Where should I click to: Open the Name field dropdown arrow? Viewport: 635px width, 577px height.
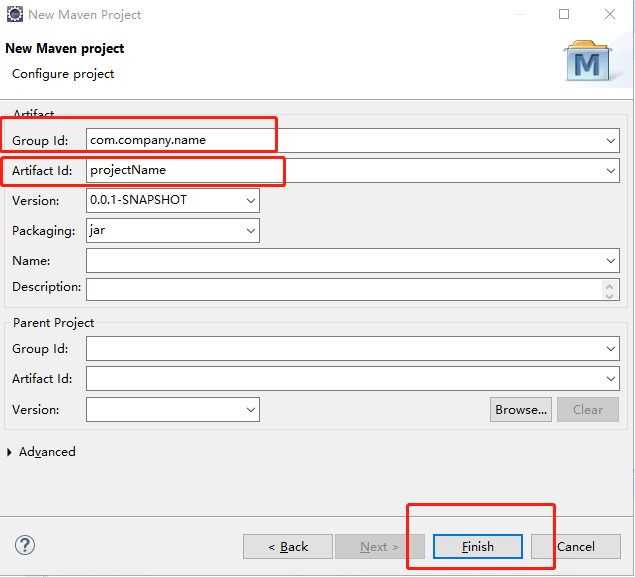coord(611,260)
